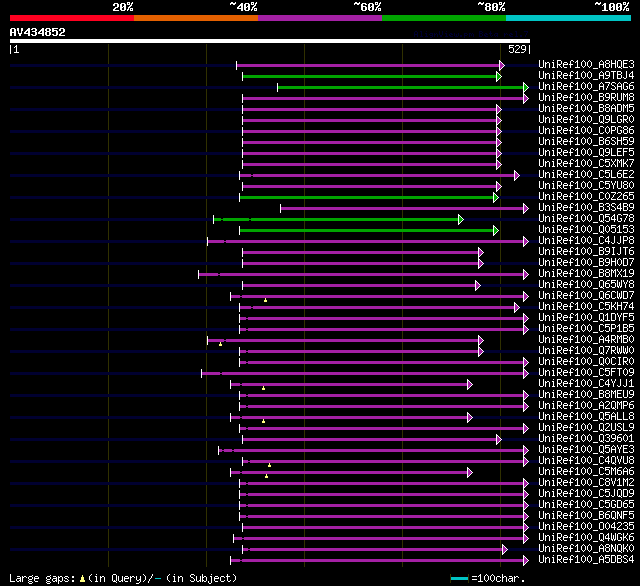This screenshot has width=640, height=586.
Task: Click the UniRef100_C5FT09 hit name
Action: point(586,373)
